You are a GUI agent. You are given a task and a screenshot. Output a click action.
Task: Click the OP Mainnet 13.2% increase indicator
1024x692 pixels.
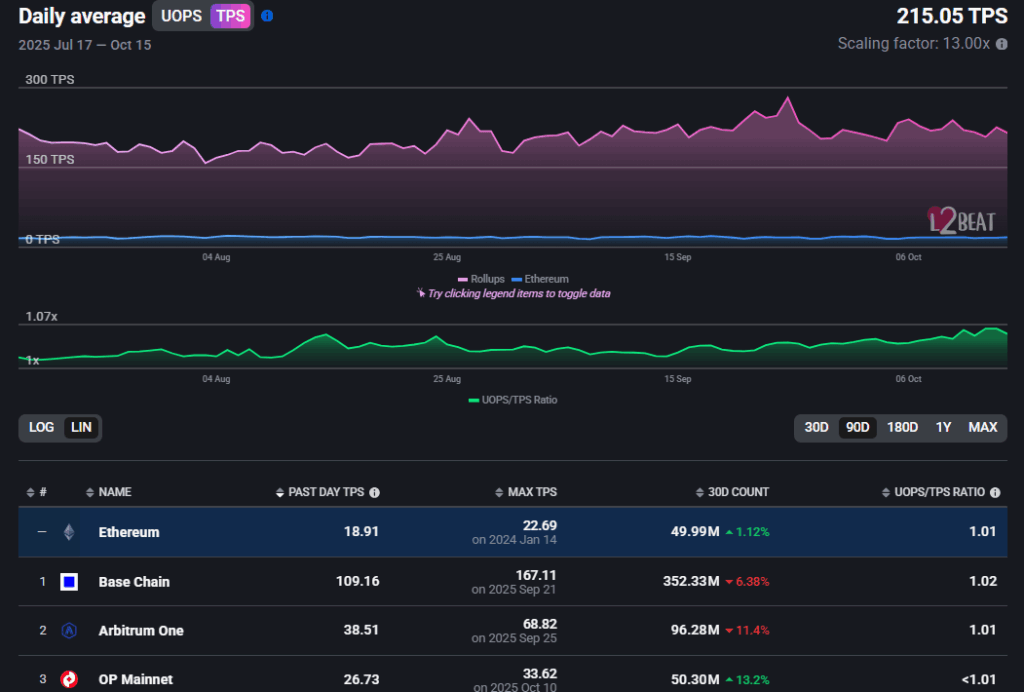point(748,680)
